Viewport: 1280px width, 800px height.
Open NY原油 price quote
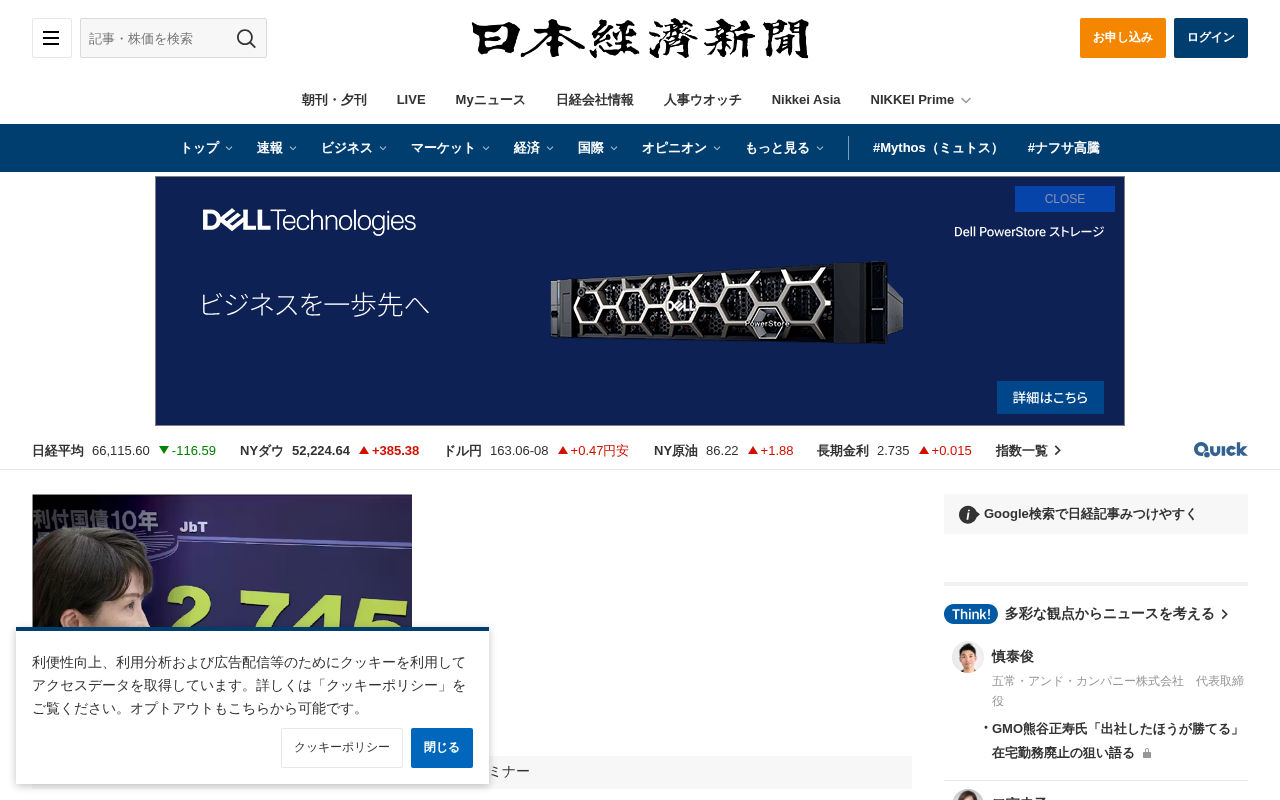pos(723,450)
